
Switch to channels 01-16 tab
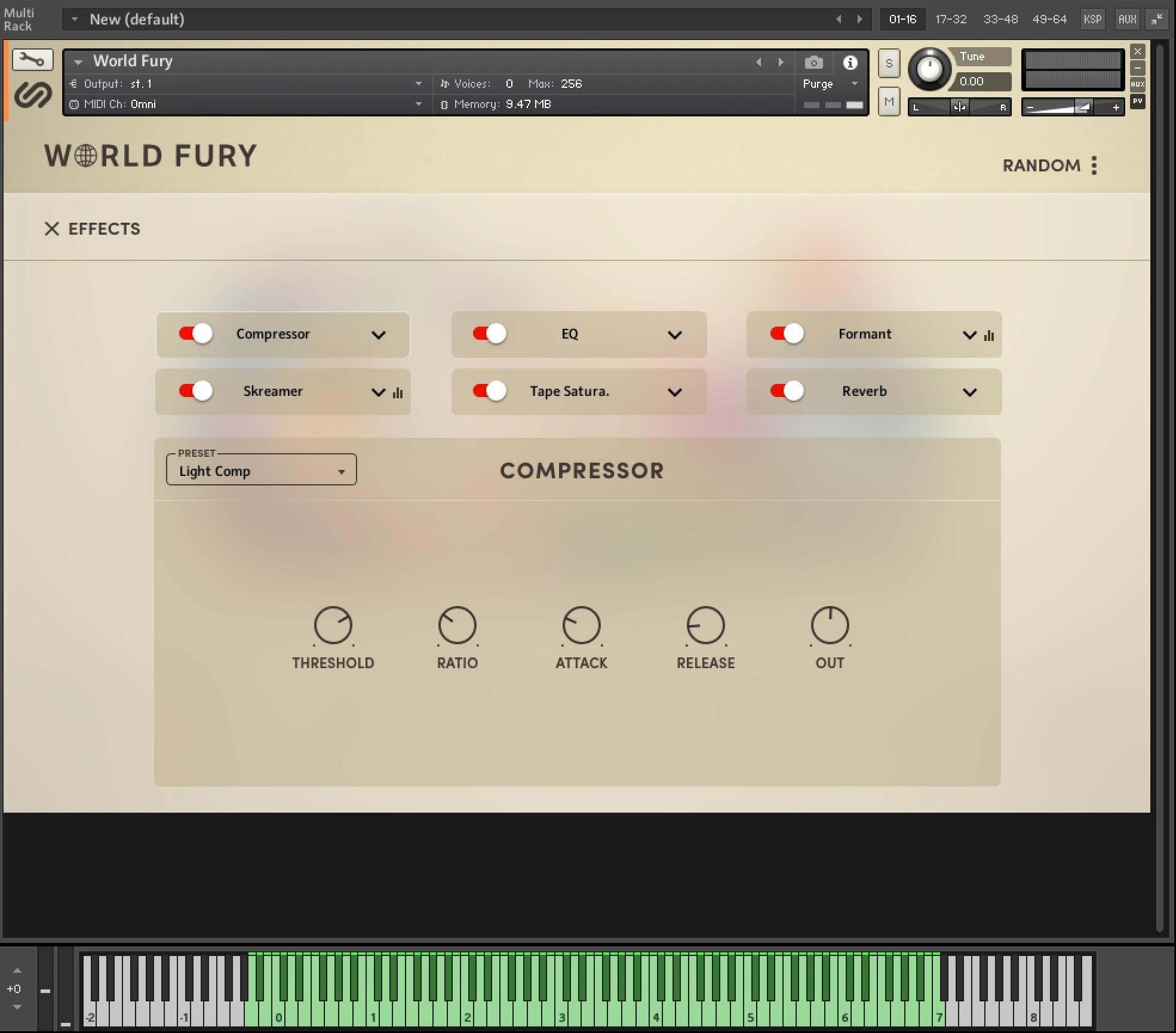[x=902, y=19]
